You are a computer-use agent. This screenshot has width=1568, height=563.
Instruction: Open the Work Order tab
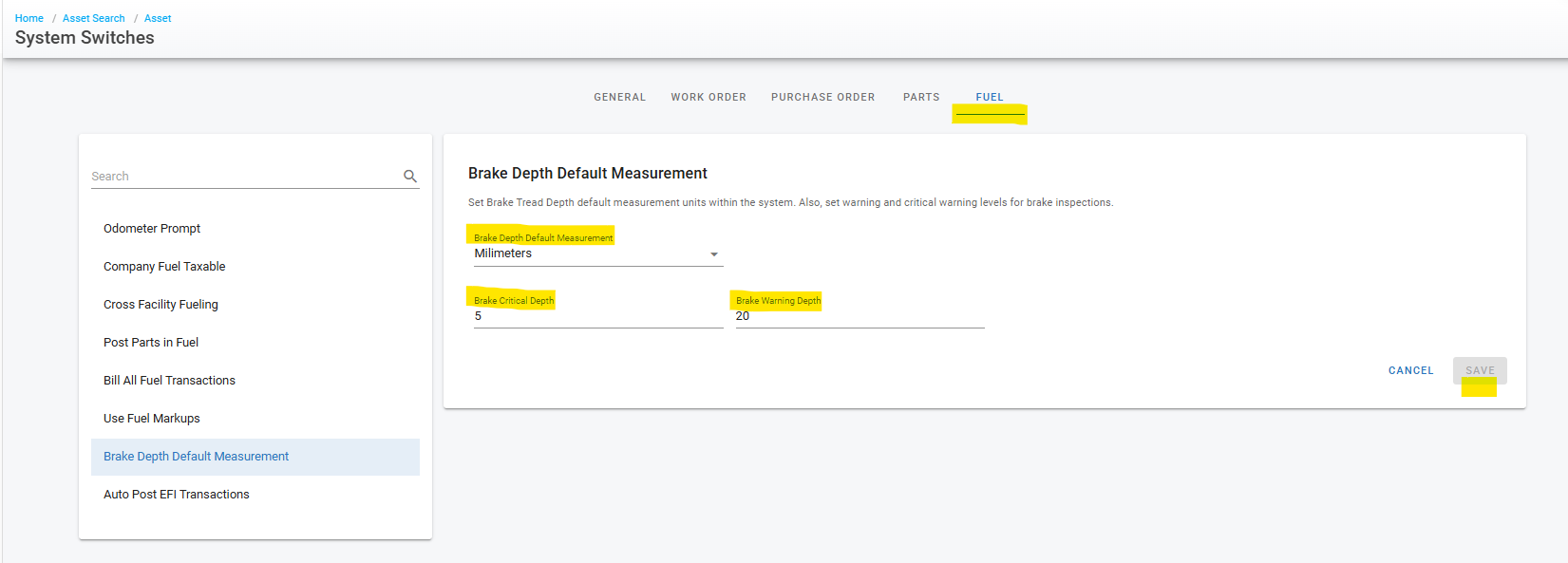[708, 97]
